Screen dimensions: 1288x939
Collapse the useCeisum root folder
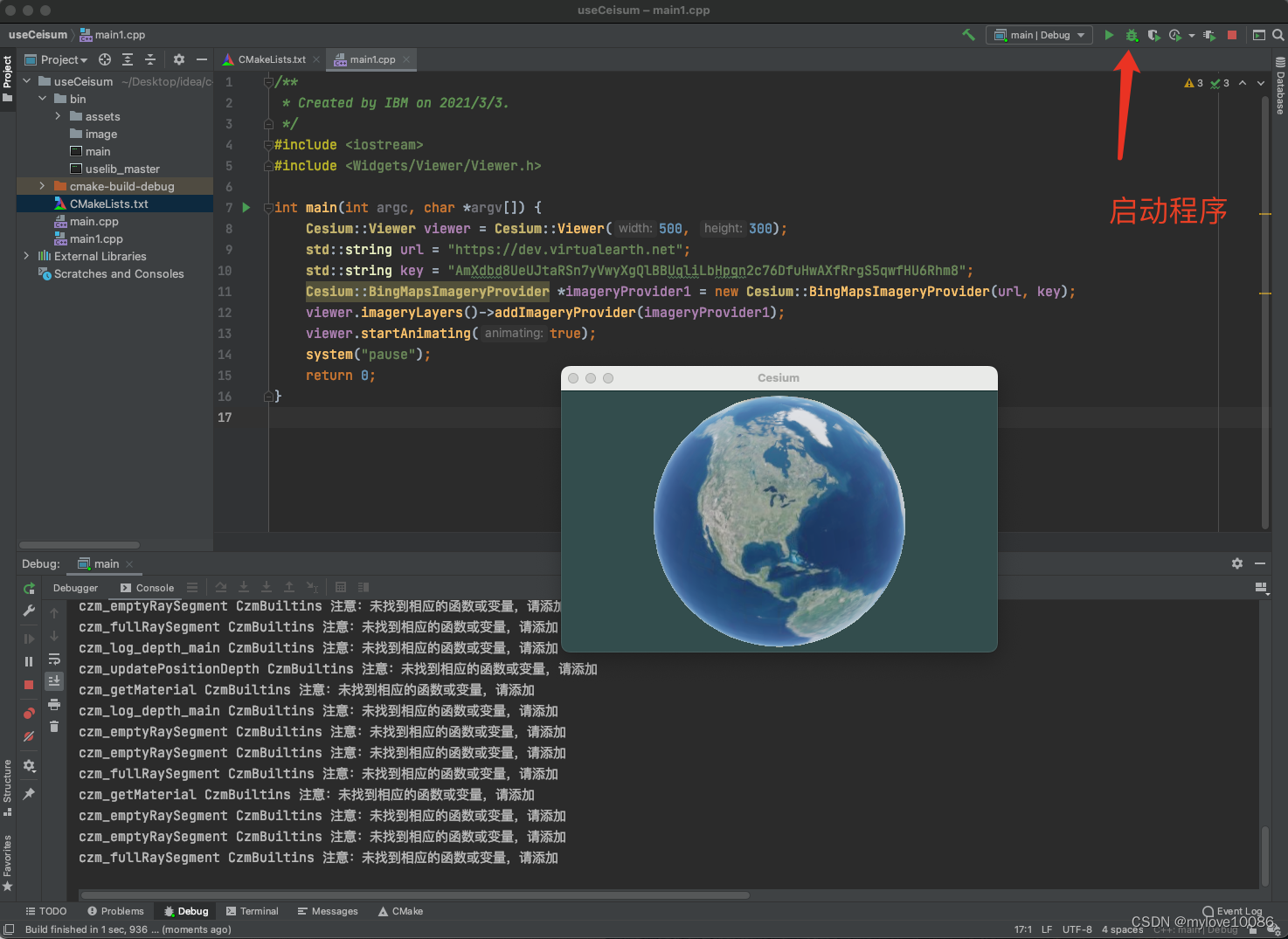pos(27,81)
